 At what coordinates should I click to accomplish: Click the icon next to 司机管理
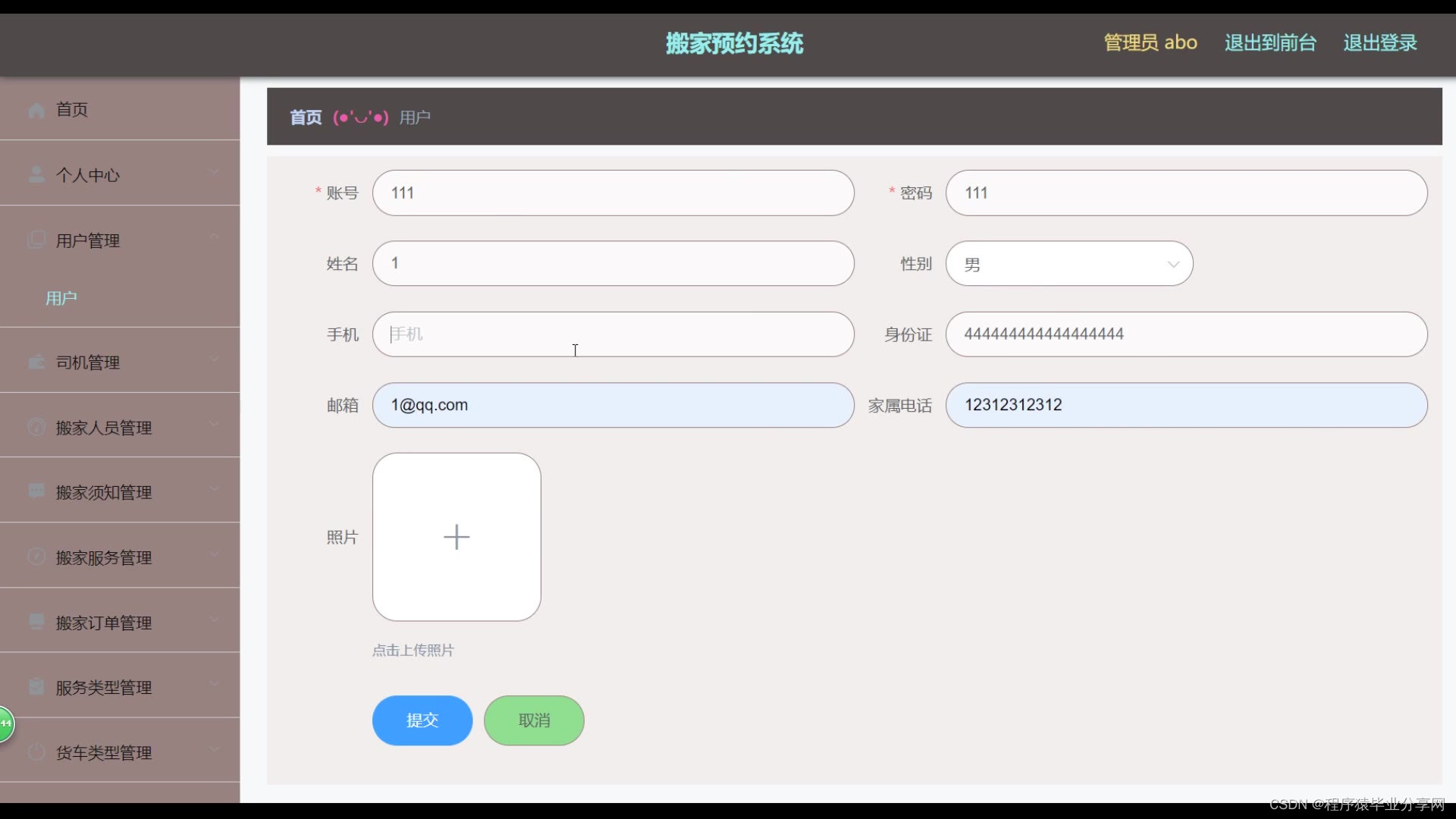coord(36,362)
